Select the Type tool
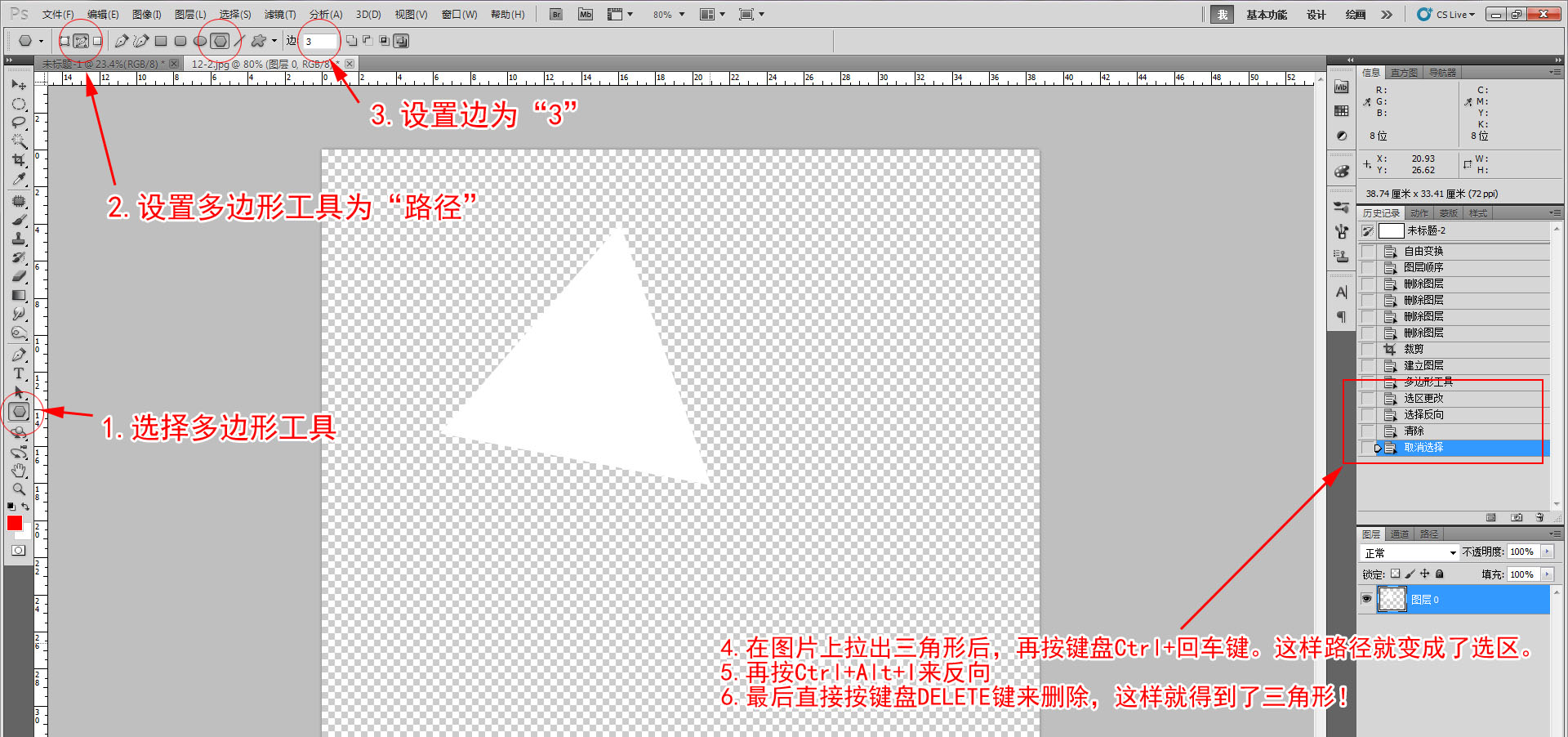The image size is (1568, 737). [19, 373]
